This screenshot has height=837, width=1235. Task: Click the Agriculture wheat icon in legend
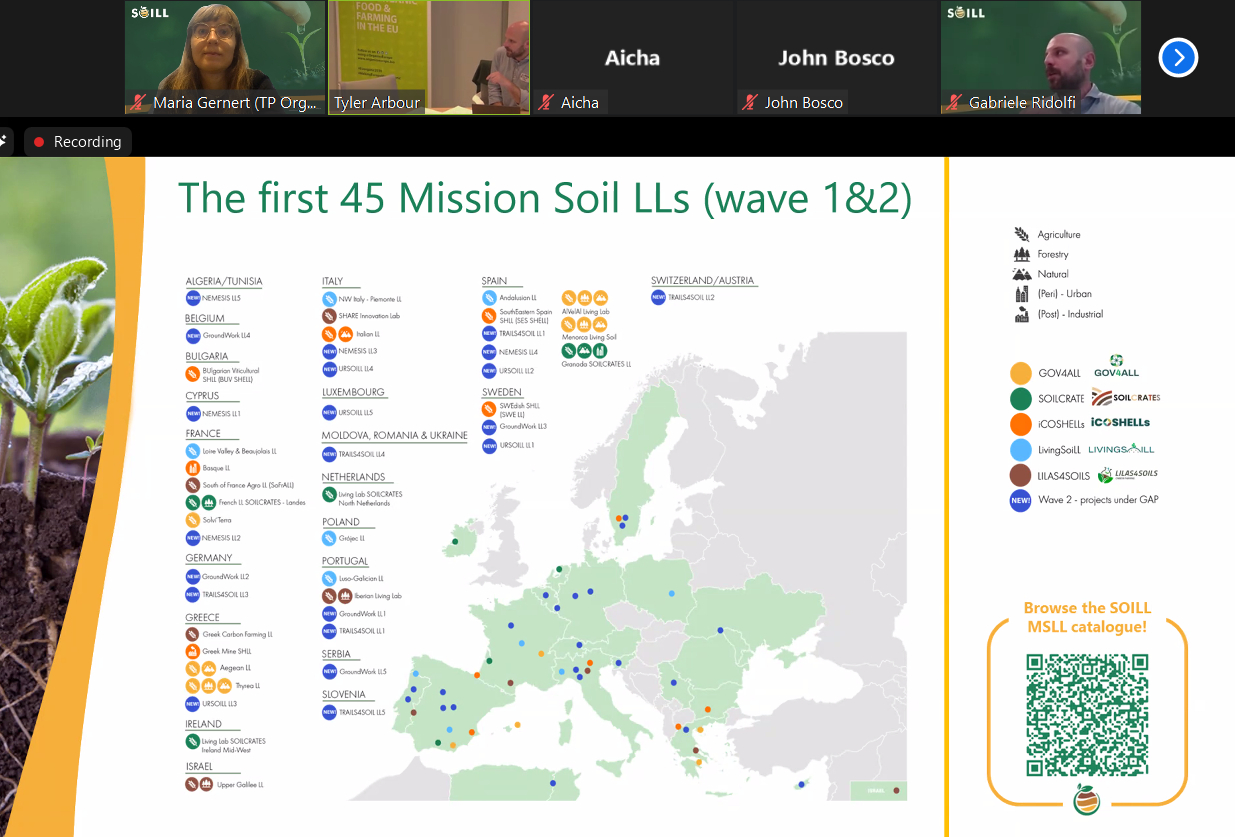[1021, 234]
